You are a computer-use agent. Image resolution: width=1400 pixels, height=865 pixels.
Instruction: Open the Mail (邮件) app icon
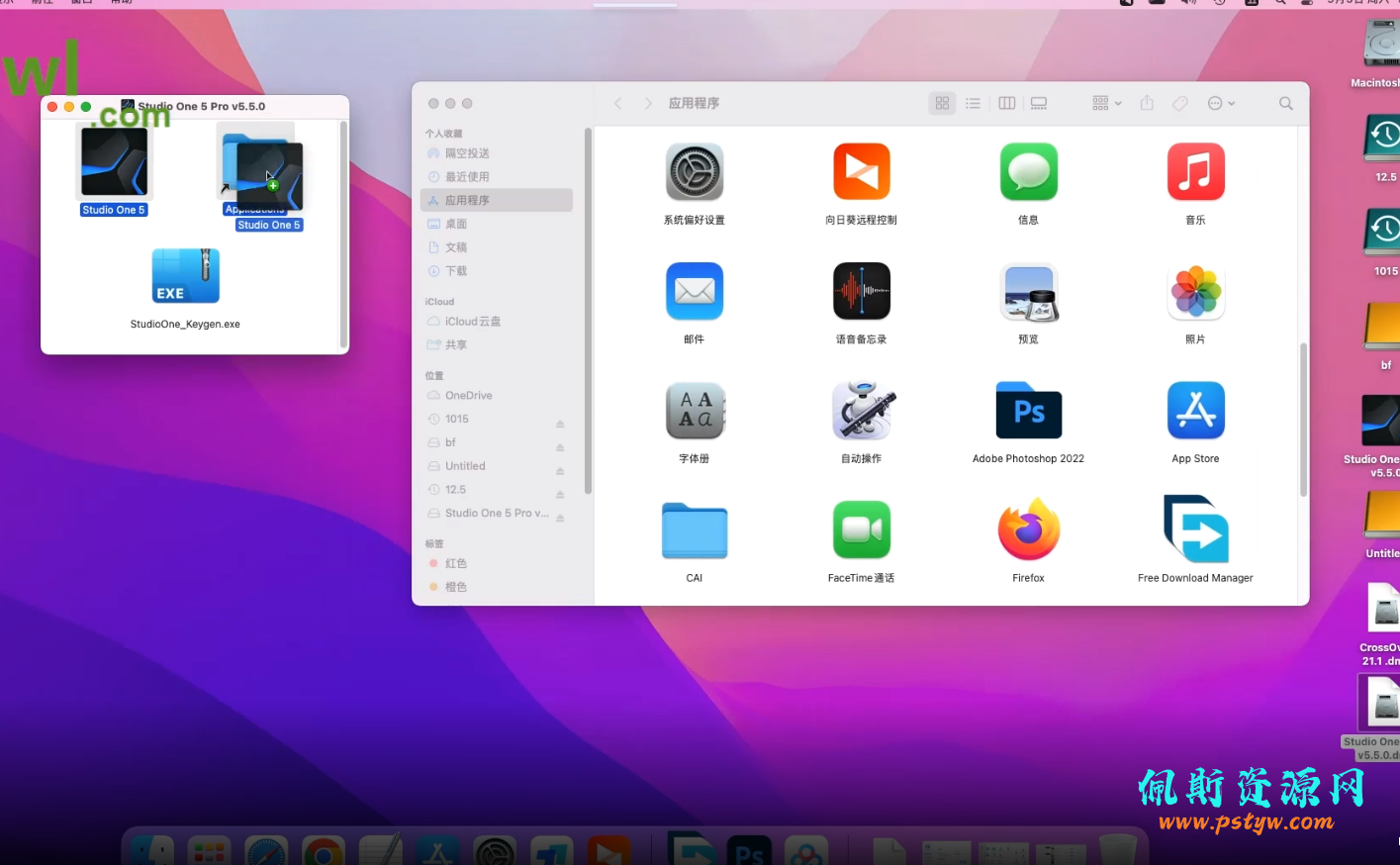(x=695, y=291)
